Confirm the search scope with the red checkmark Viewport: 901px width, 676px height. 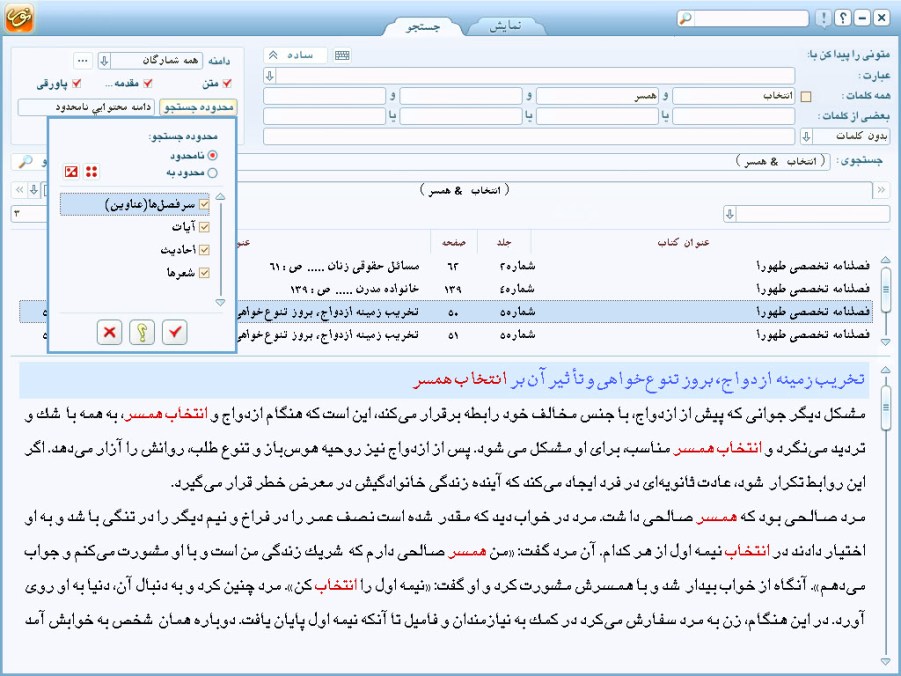click(175, 332)
